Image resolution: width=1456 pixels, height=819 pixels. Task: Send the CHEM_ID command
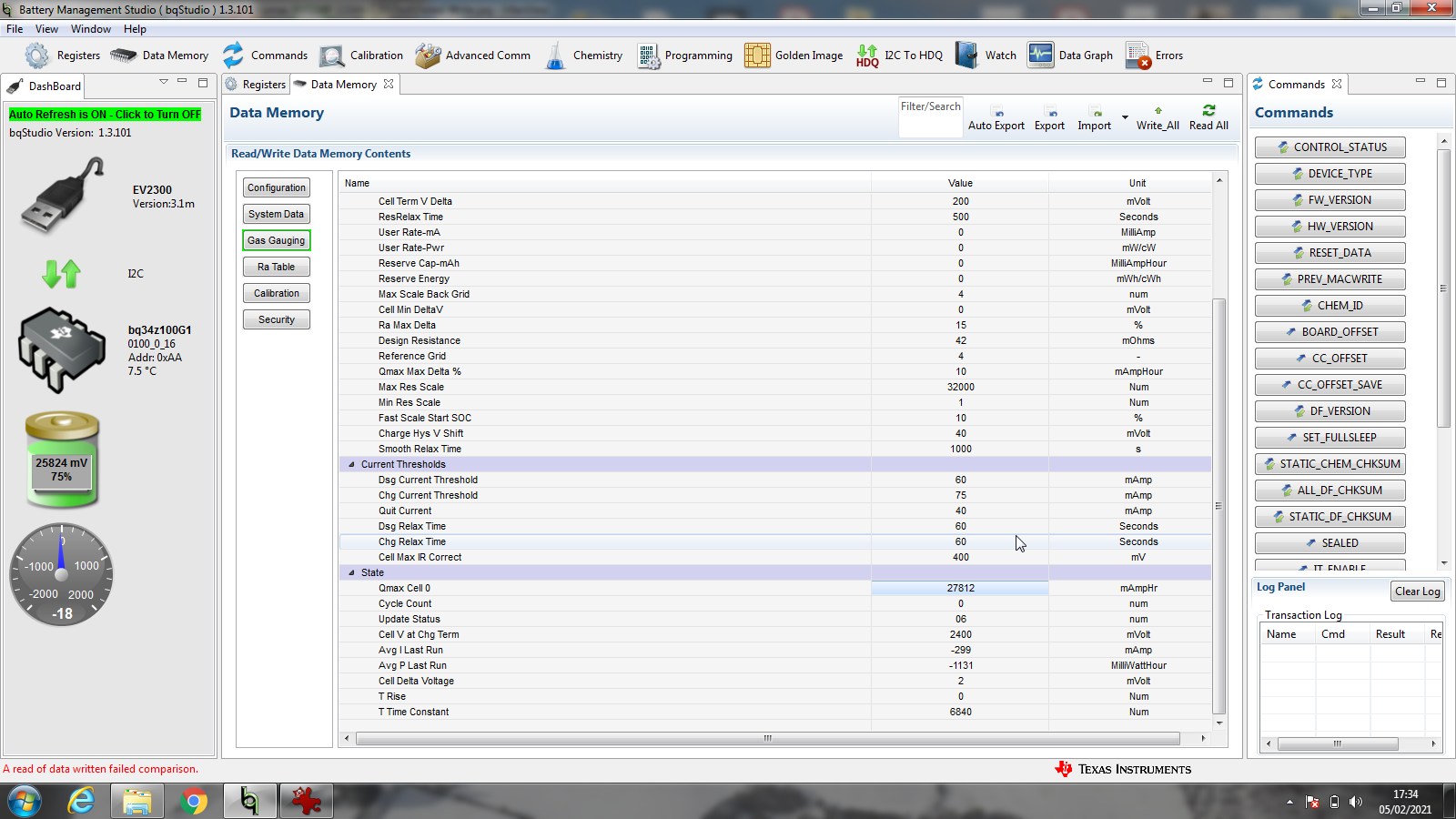tap(1330, 306)
